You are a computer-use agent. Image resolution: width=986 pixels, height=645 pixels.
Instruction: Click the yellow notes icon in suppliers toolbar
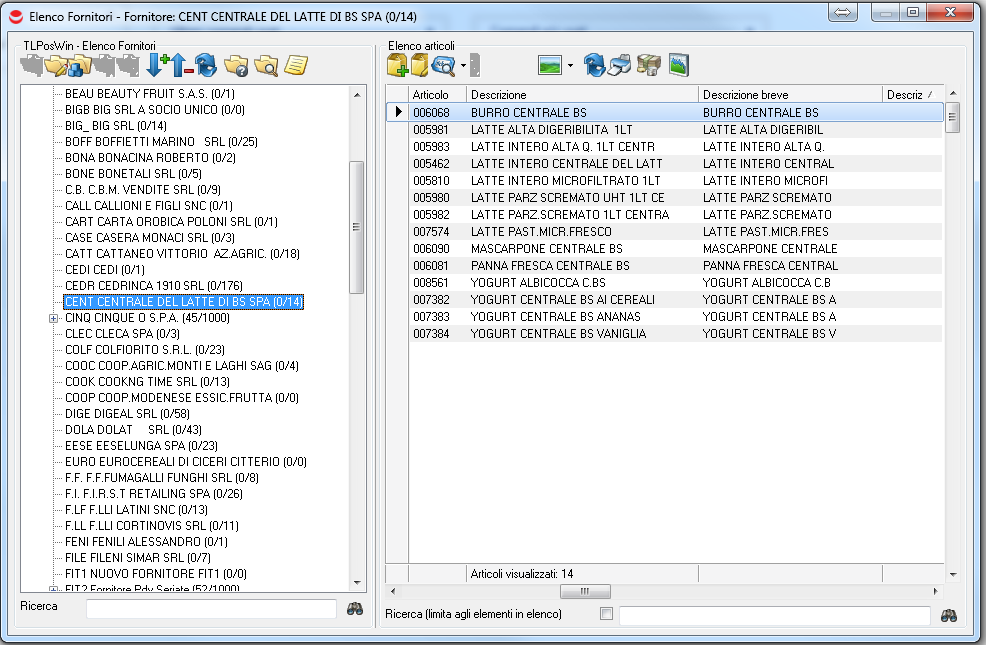coord(295,66)
